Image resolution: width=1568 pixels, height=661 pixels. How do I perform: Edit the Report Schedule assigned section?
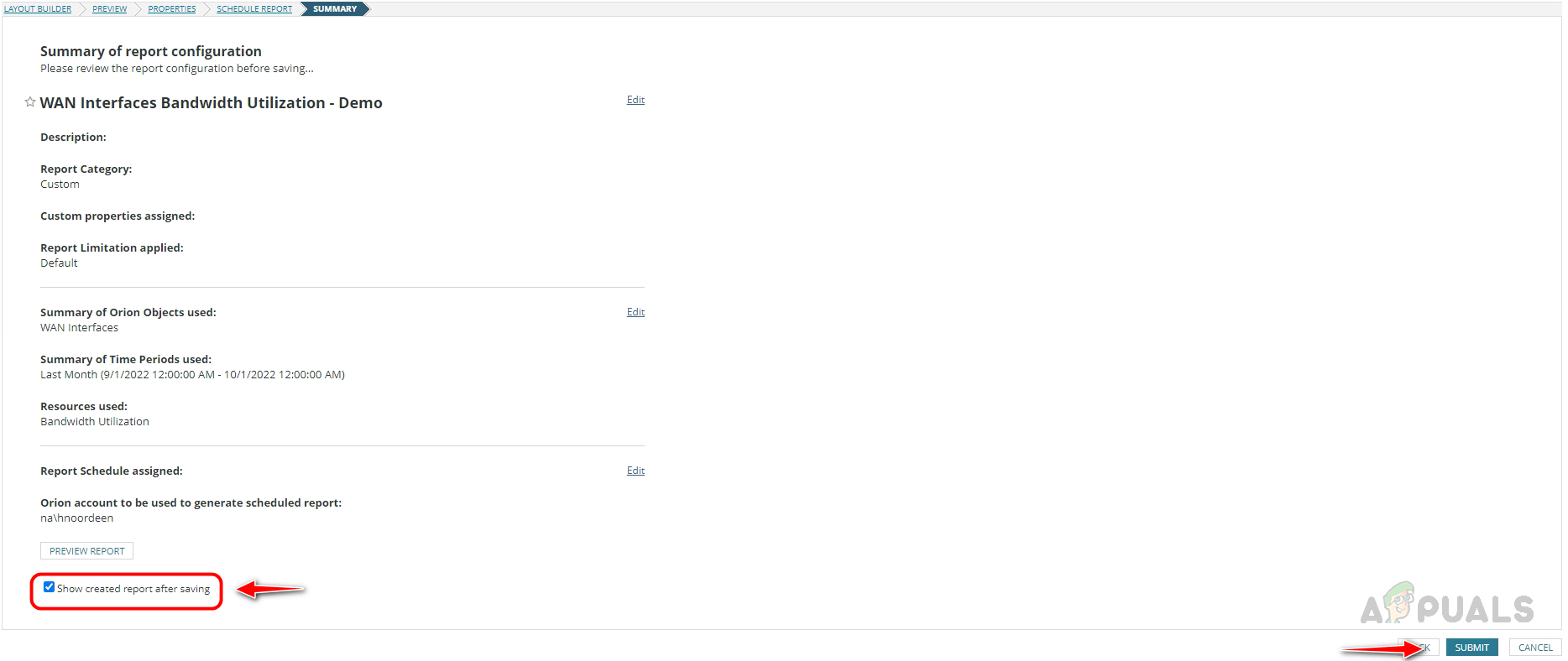[635, 471]
